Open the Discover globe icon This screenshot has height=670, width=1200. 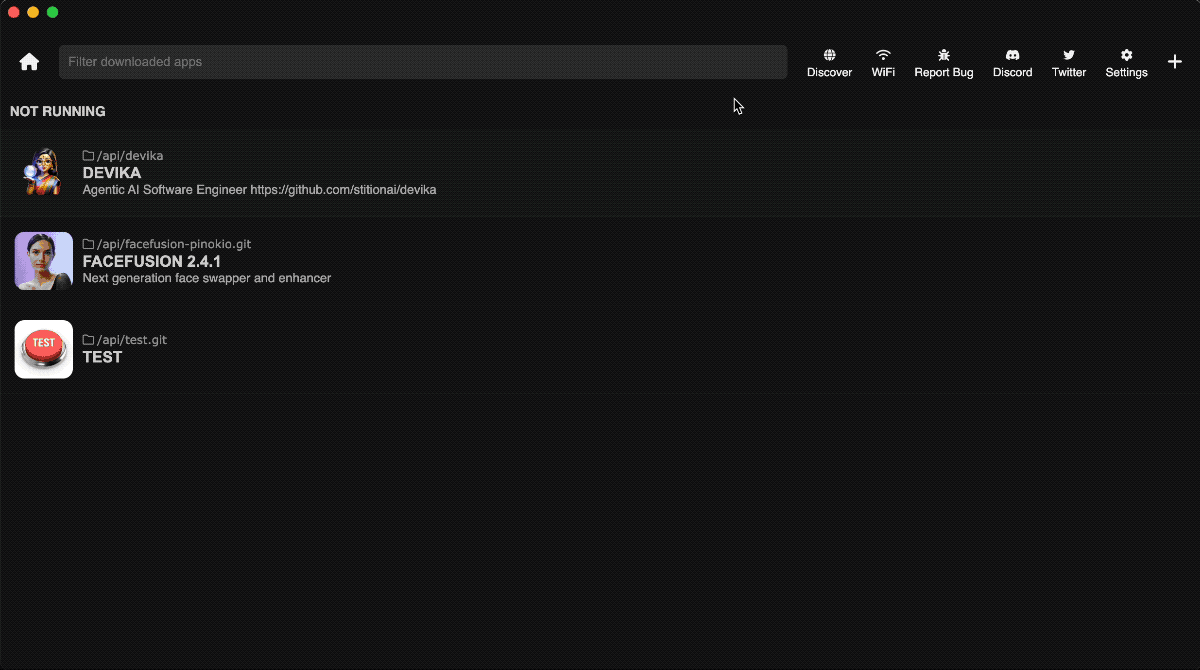pyautogui.click(x=829, y=55)
